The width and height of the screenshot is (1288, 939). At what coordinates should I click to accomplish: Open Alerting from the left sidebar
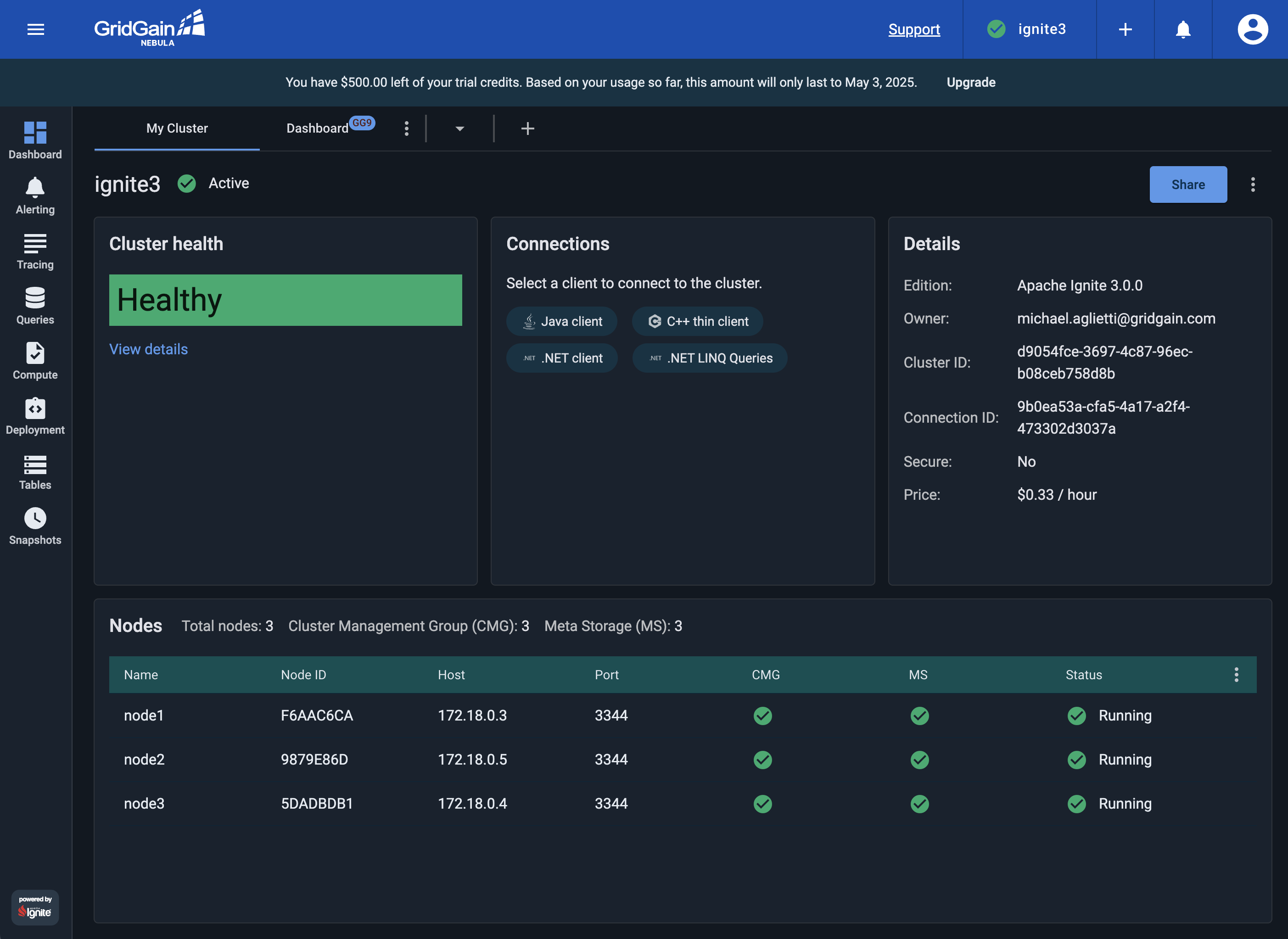click(35, 195)
